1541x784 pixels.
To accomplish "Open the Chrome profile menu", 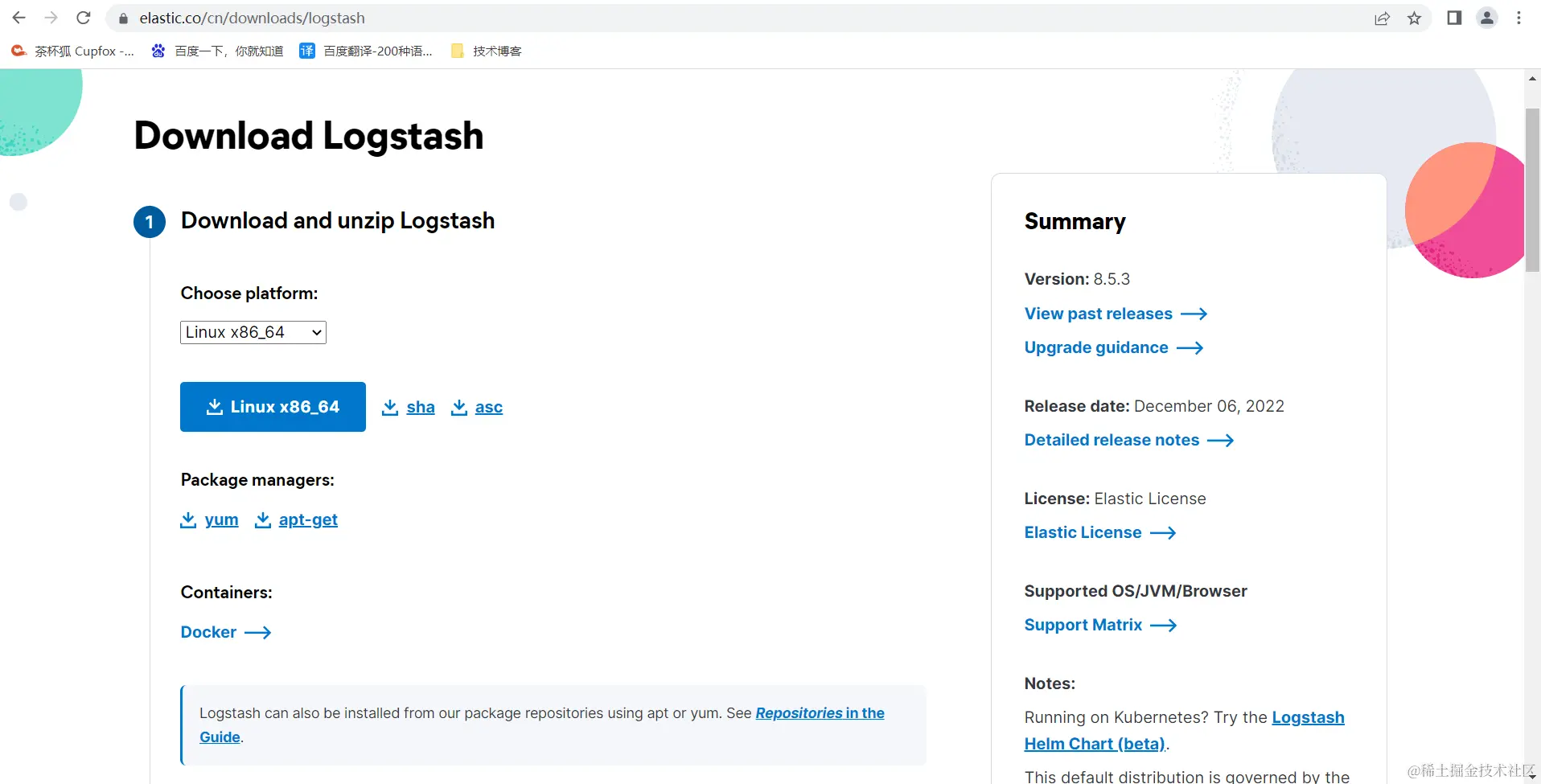I will (x=1487, y=18).
